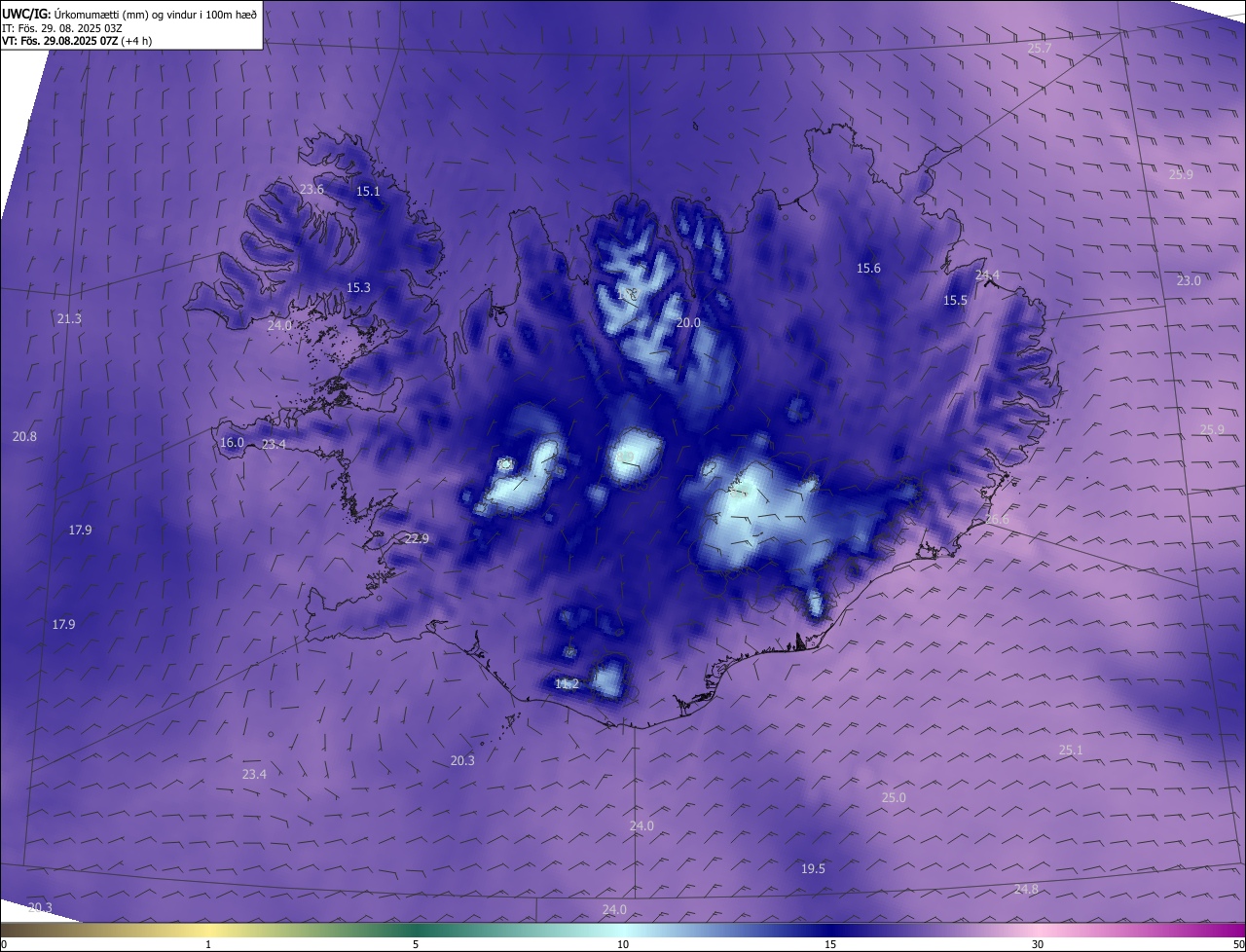Click the color scale tick label 15
This screenshot has height=952, width=1246.
pos(830,944)
